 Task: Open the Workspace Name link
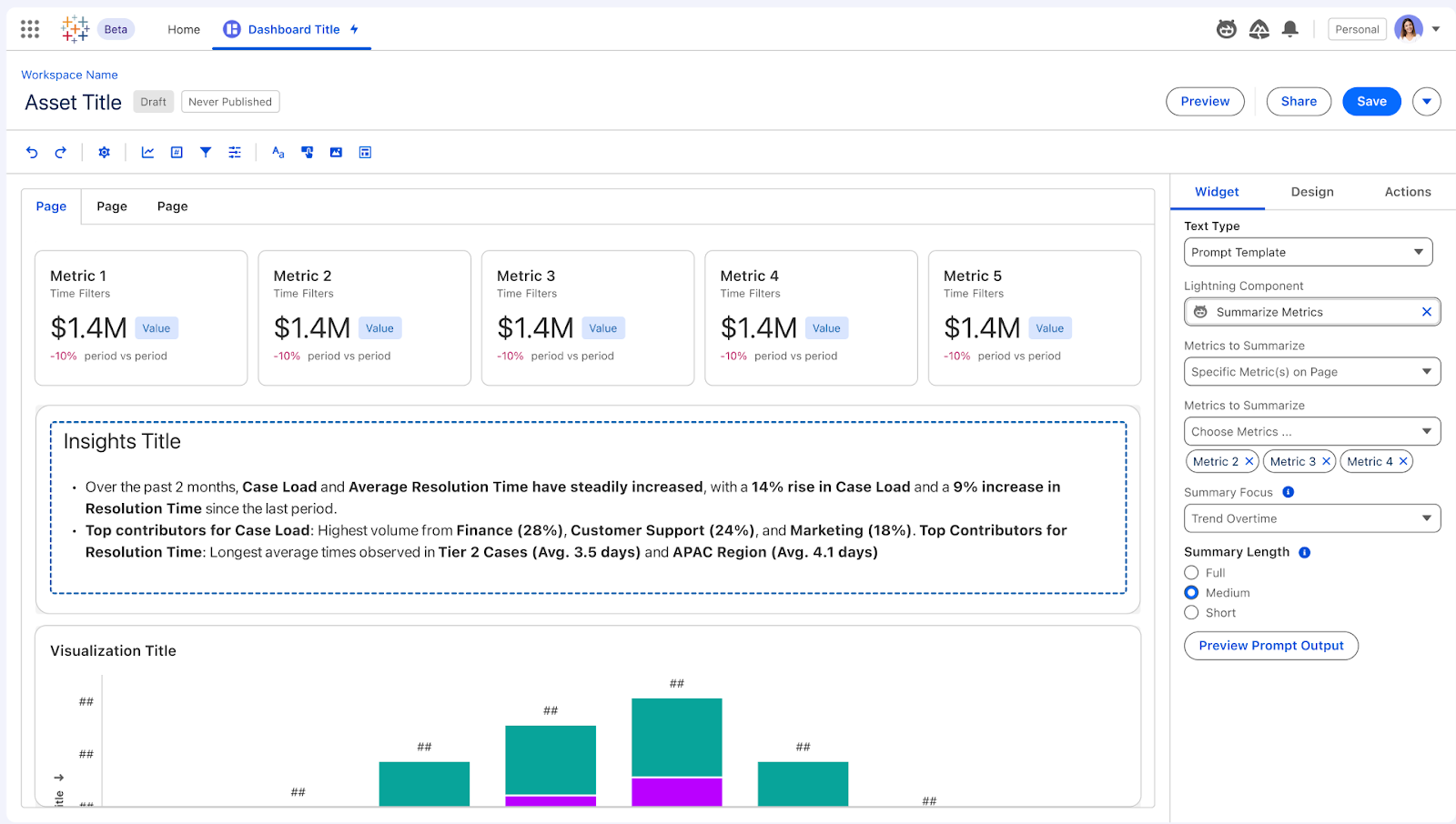tap(69, 75)
